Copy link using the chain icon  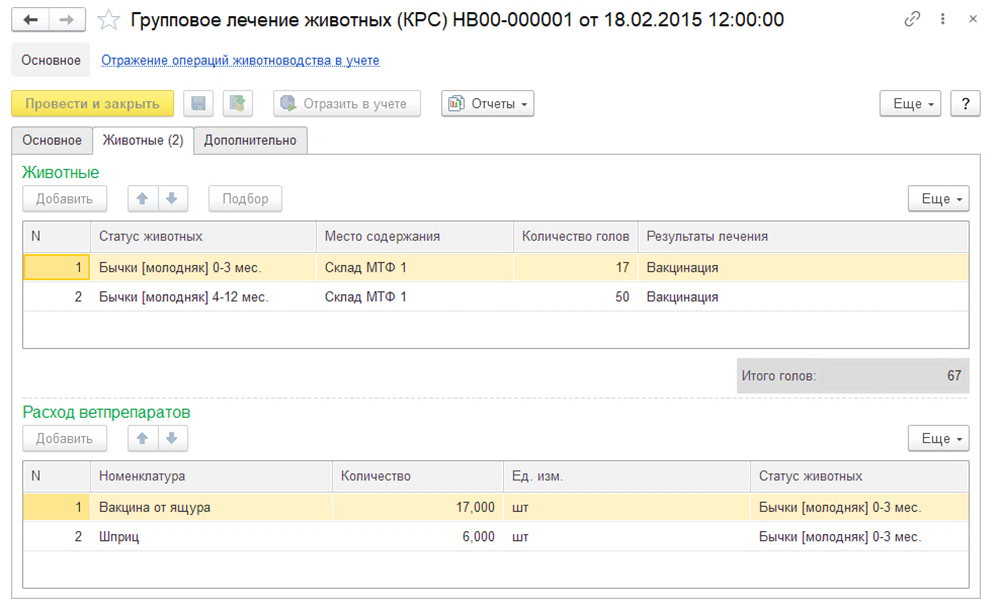[x=912, y=19]
